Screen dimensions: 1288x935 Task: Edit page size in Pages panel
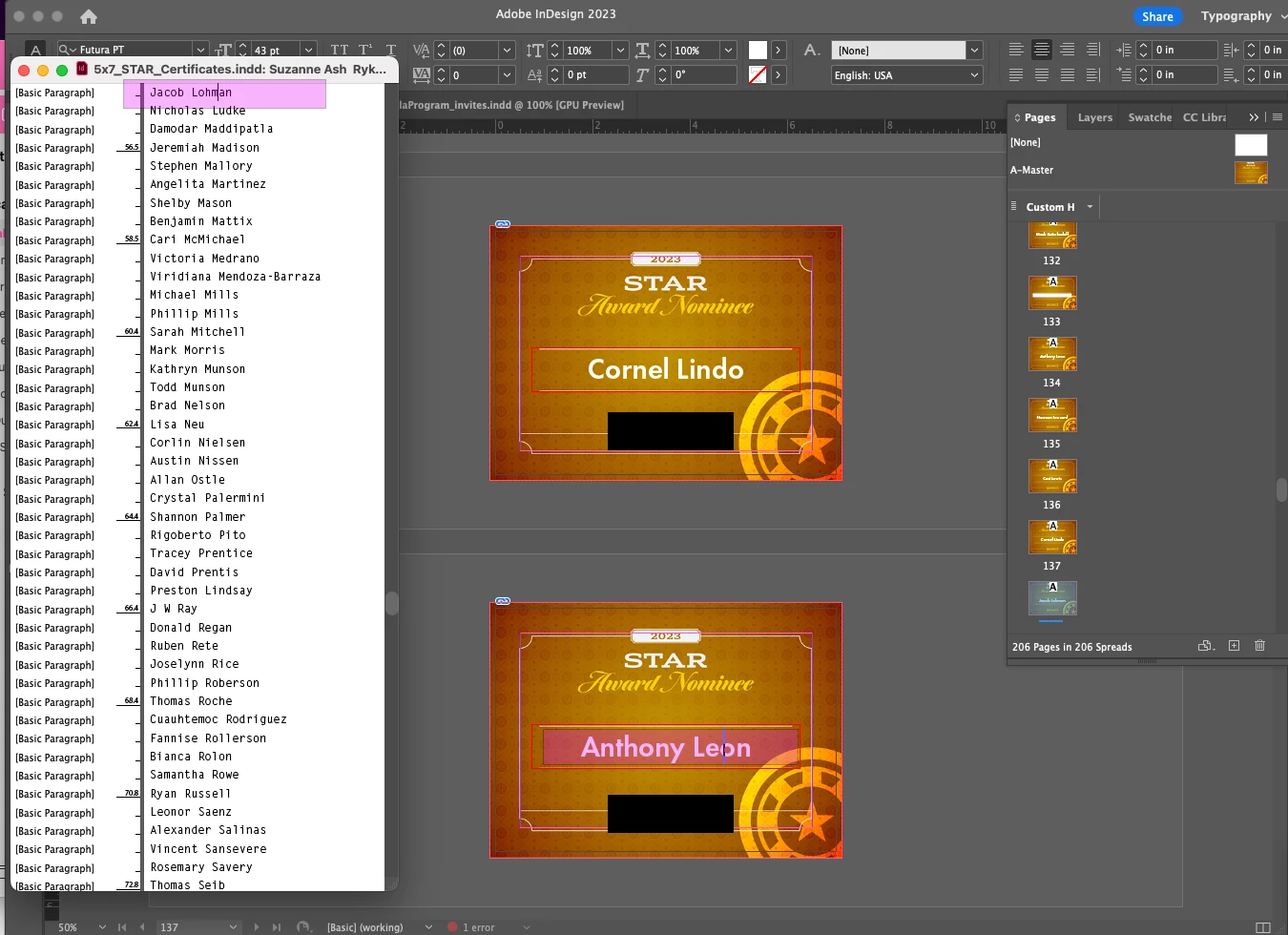[1206, 646]
